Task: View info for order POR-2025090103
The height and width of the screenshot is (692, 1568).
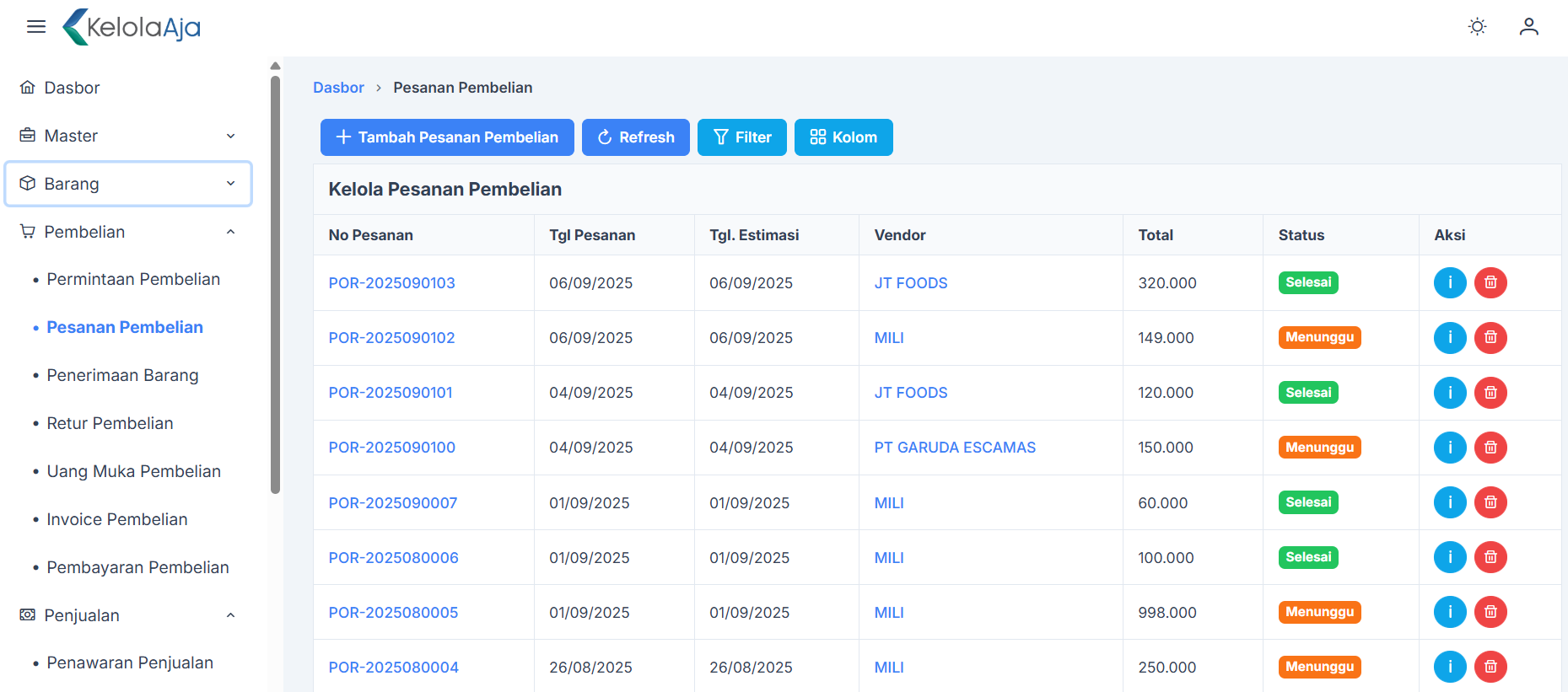Action: click(1449, 283)
